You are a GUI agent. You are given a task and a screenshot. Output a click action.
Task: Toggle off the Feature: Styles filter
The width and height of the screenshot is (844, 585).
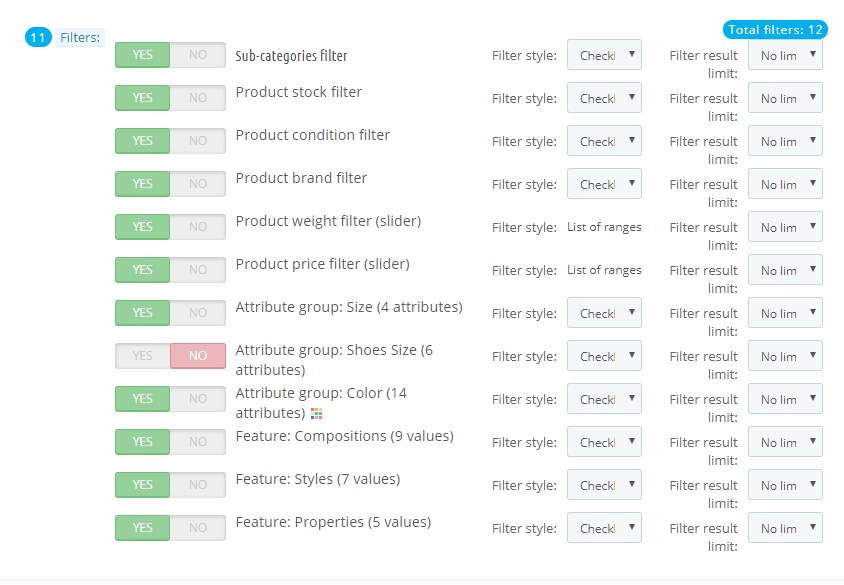(197, 485)
